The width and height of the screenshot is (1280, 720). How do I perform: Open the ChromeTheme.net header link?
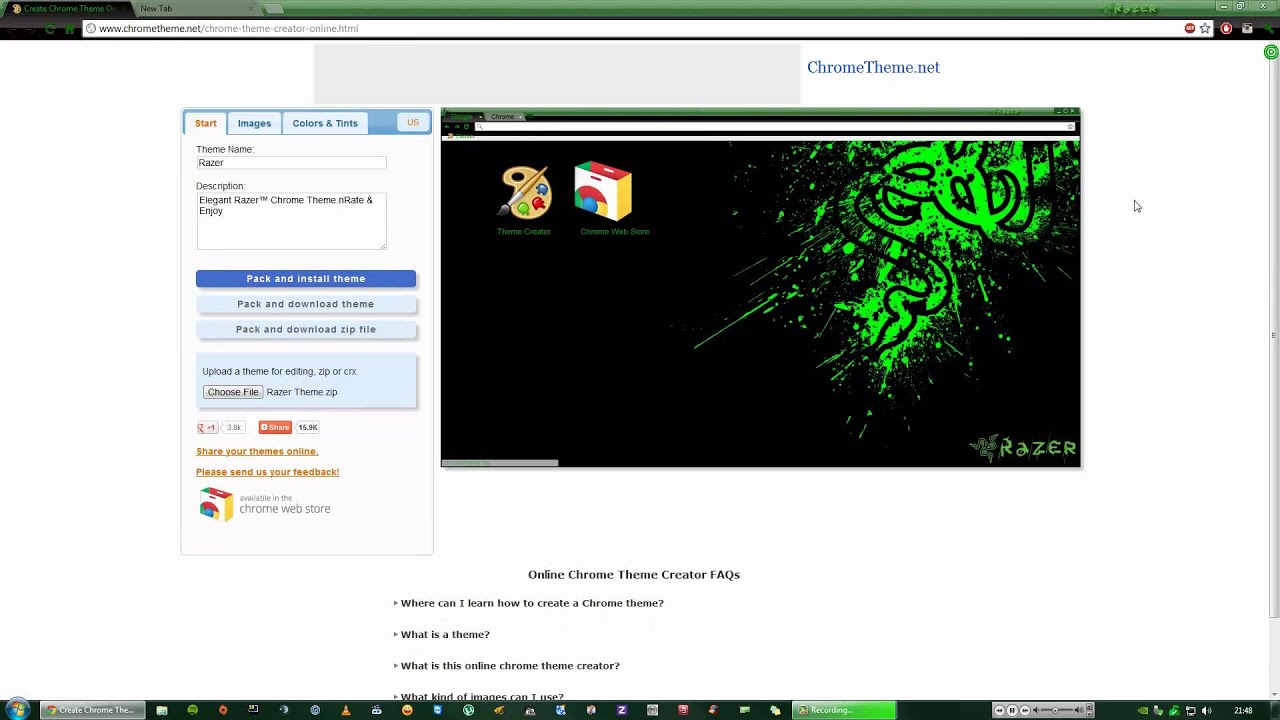(x=873, y=67)
